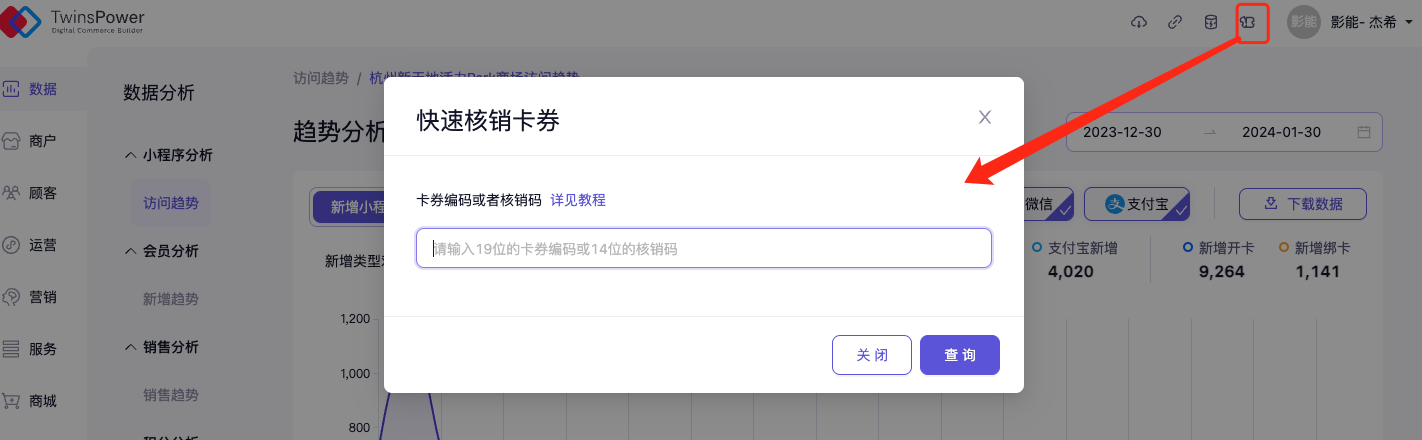Click the 查询 query button

pos(959,355)
